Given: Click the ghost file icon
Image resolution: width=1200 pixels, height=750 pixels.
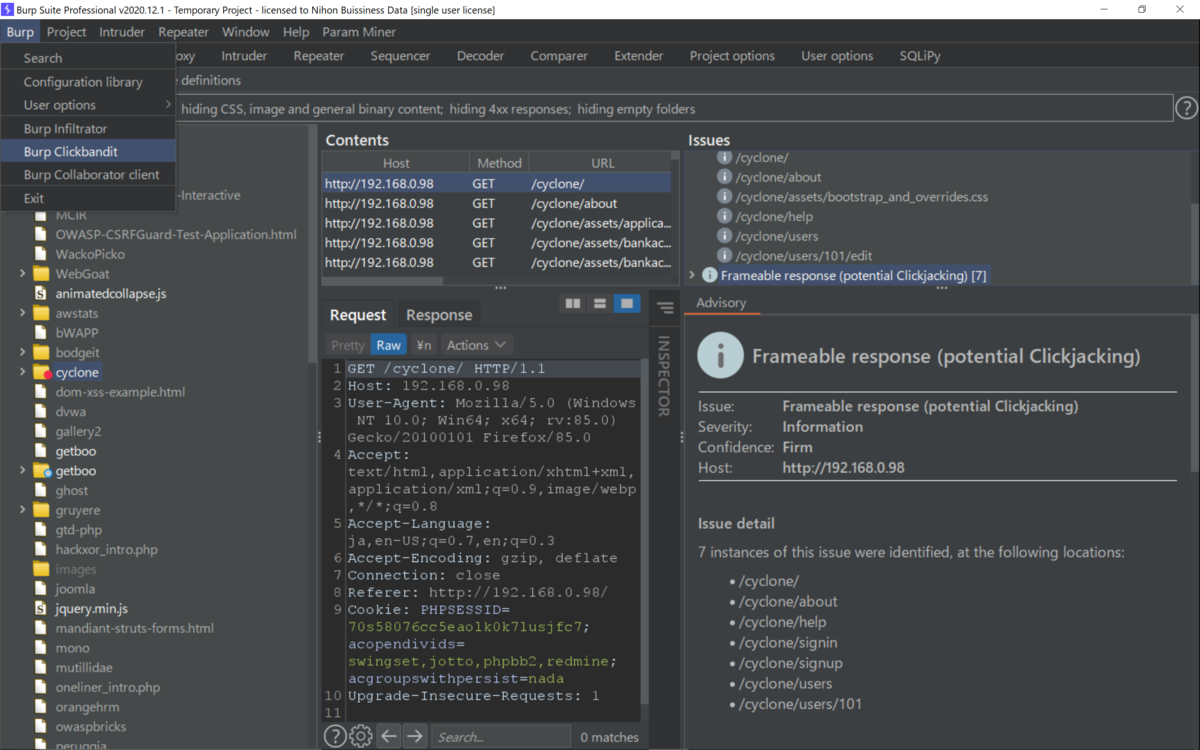Looking at the screenshot, I should pyautogui.click(x=41, y=490).
